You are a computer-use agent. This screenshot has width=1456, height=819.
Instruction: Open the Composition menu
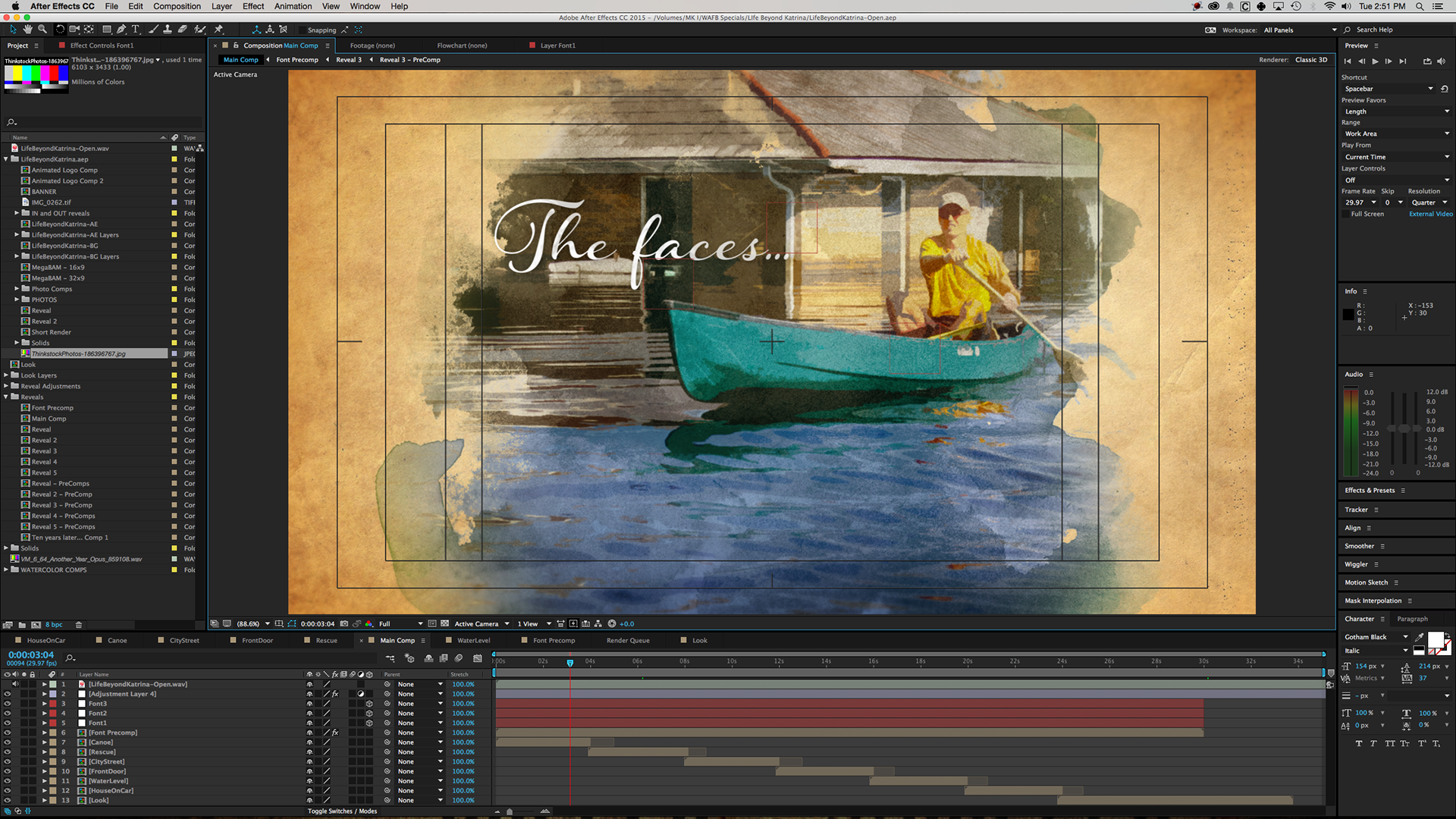pos(177,6)
